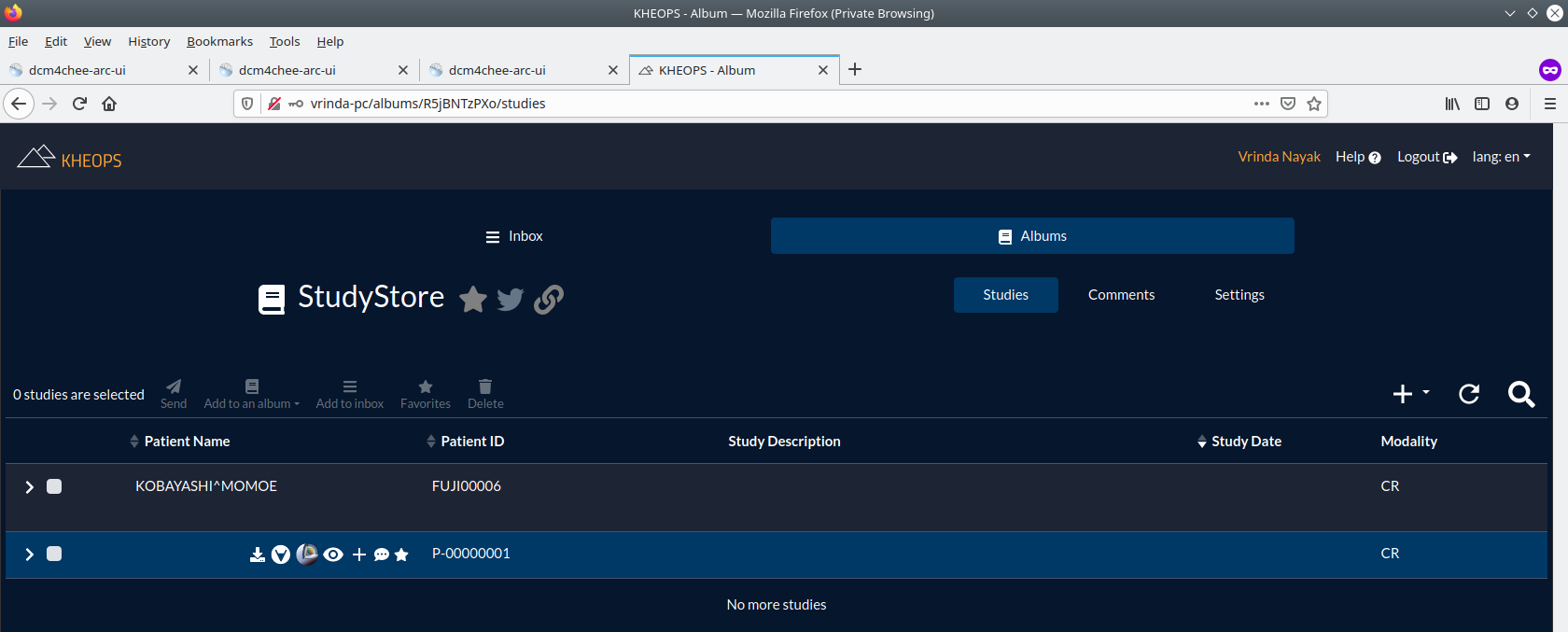Open Firefox File menu
This screenshot has height=632, width=1568.
(19, 41)
